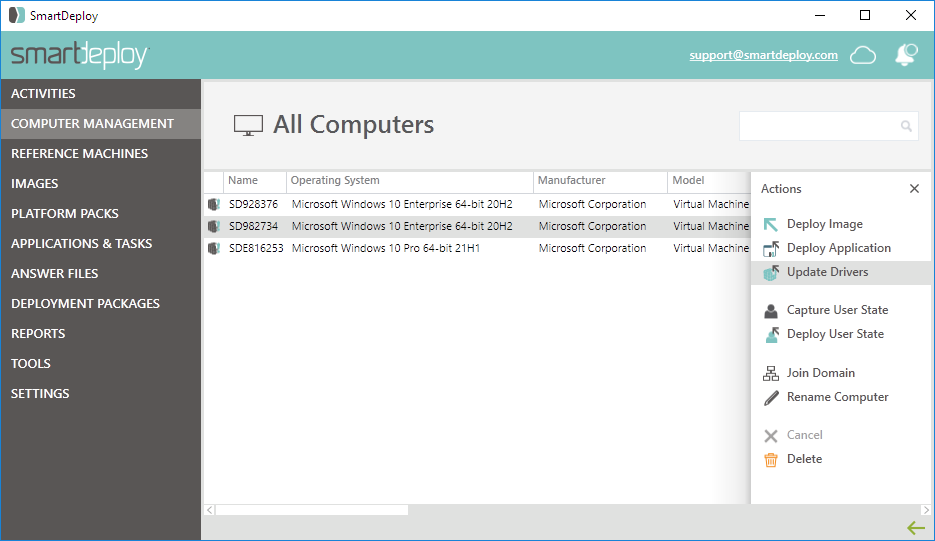Sort by Operating System column header

pos(410,181)
